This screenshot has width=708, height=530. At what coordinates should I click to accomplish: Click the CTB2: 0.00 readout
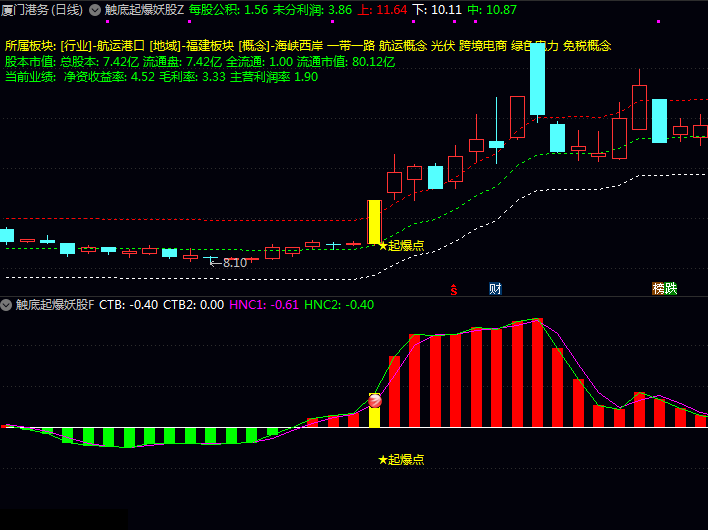click(194, 305)
